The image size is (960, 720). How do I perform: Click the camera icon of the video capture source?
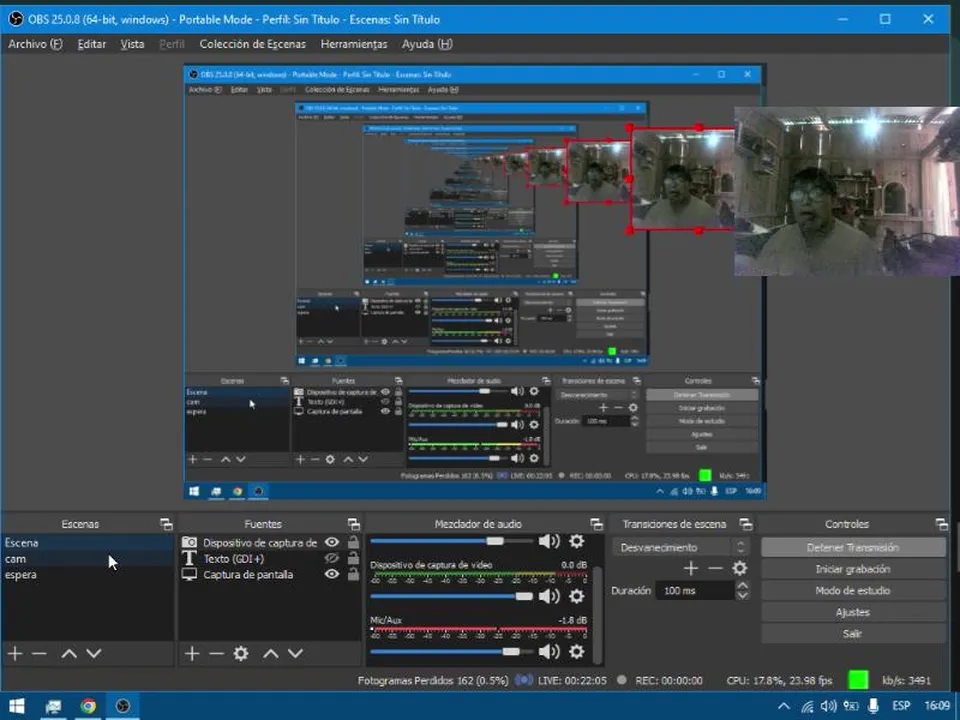point(190,542)
